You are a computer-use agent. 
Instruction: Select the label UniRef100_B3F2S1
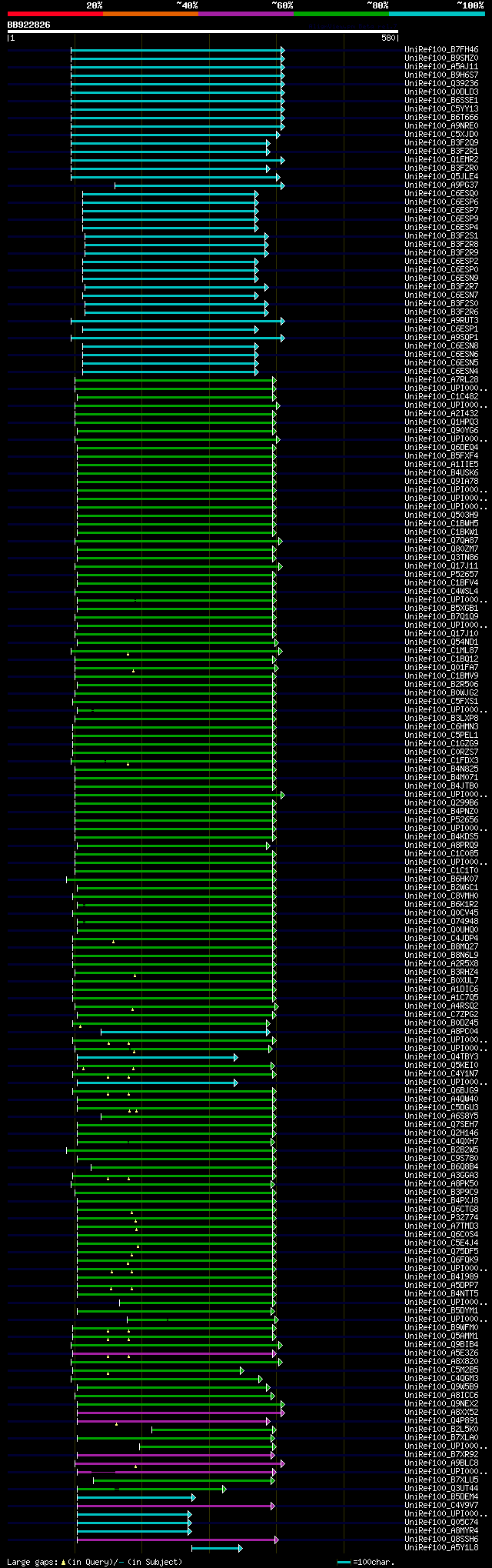(441, 236)
